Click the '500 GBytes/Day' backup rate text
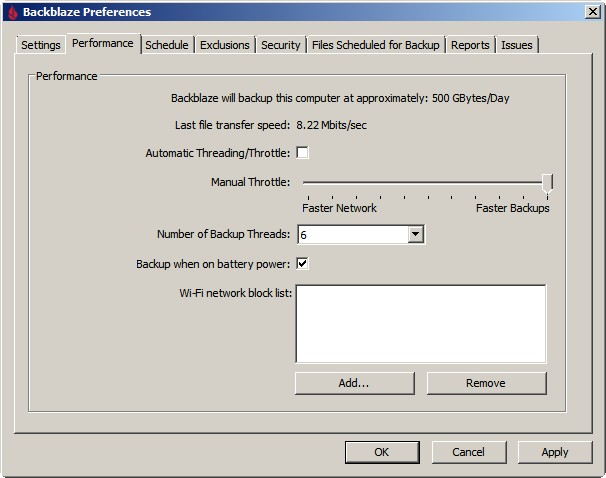This screenshot has width=606, height=478. (x=470, y=98)
